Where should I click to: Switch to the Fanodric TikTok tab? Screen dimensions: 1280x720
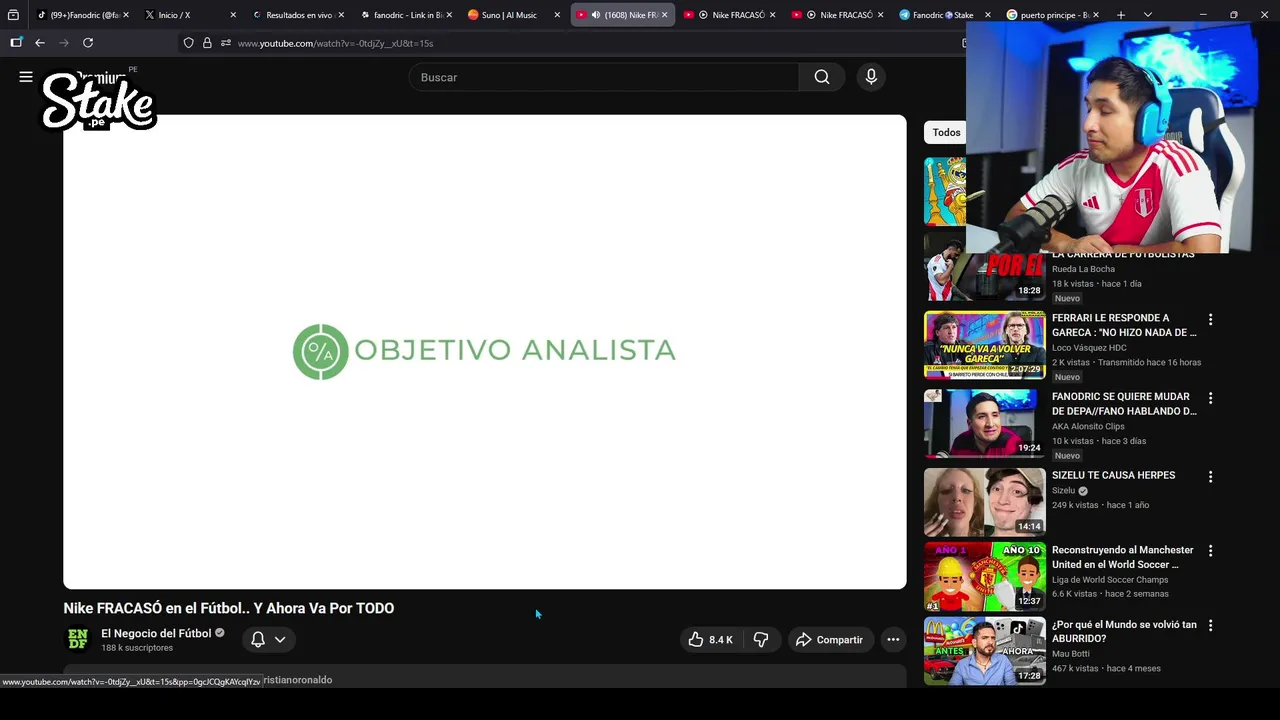coord(83,15)
